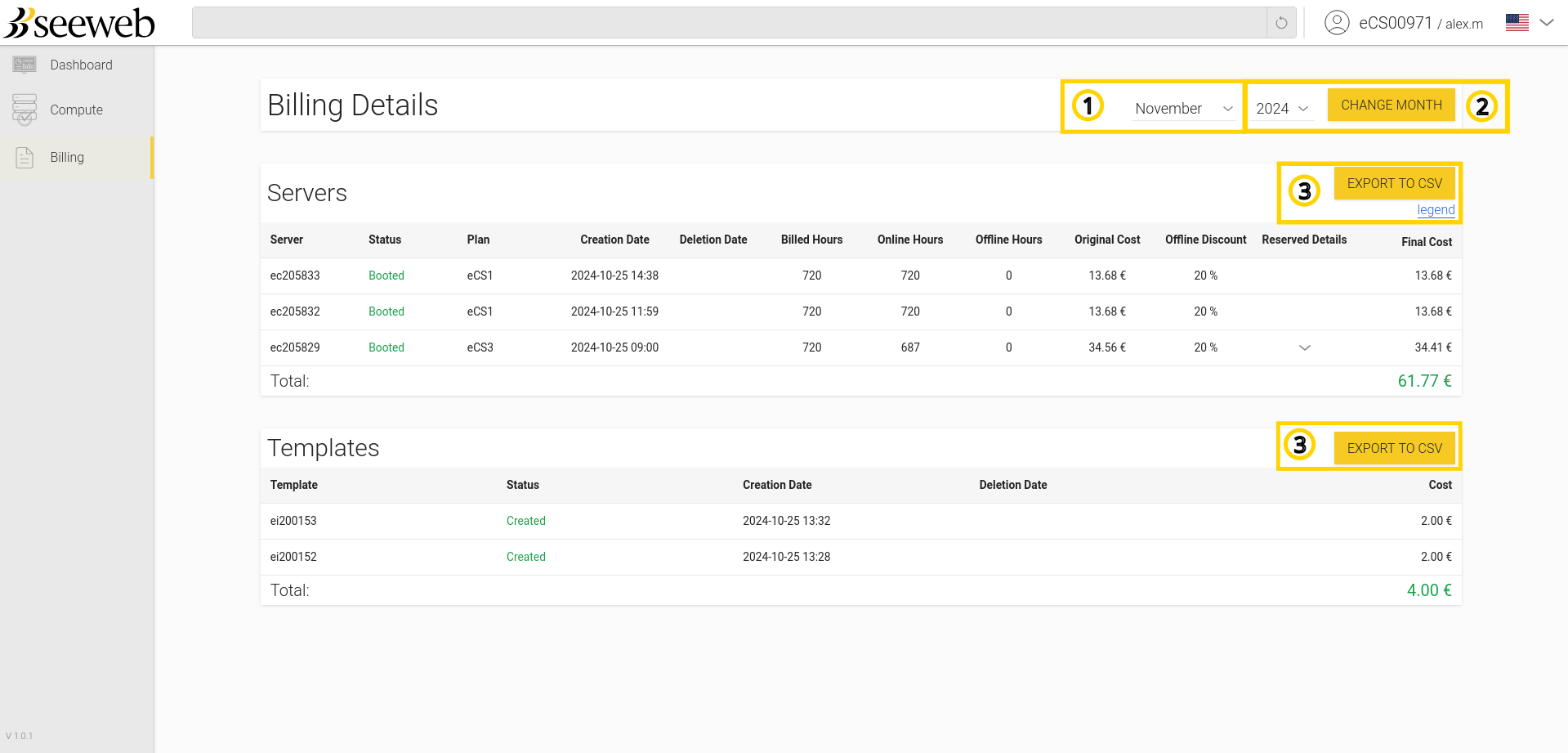Click the Final Cost column header

tap(1427, 242)
